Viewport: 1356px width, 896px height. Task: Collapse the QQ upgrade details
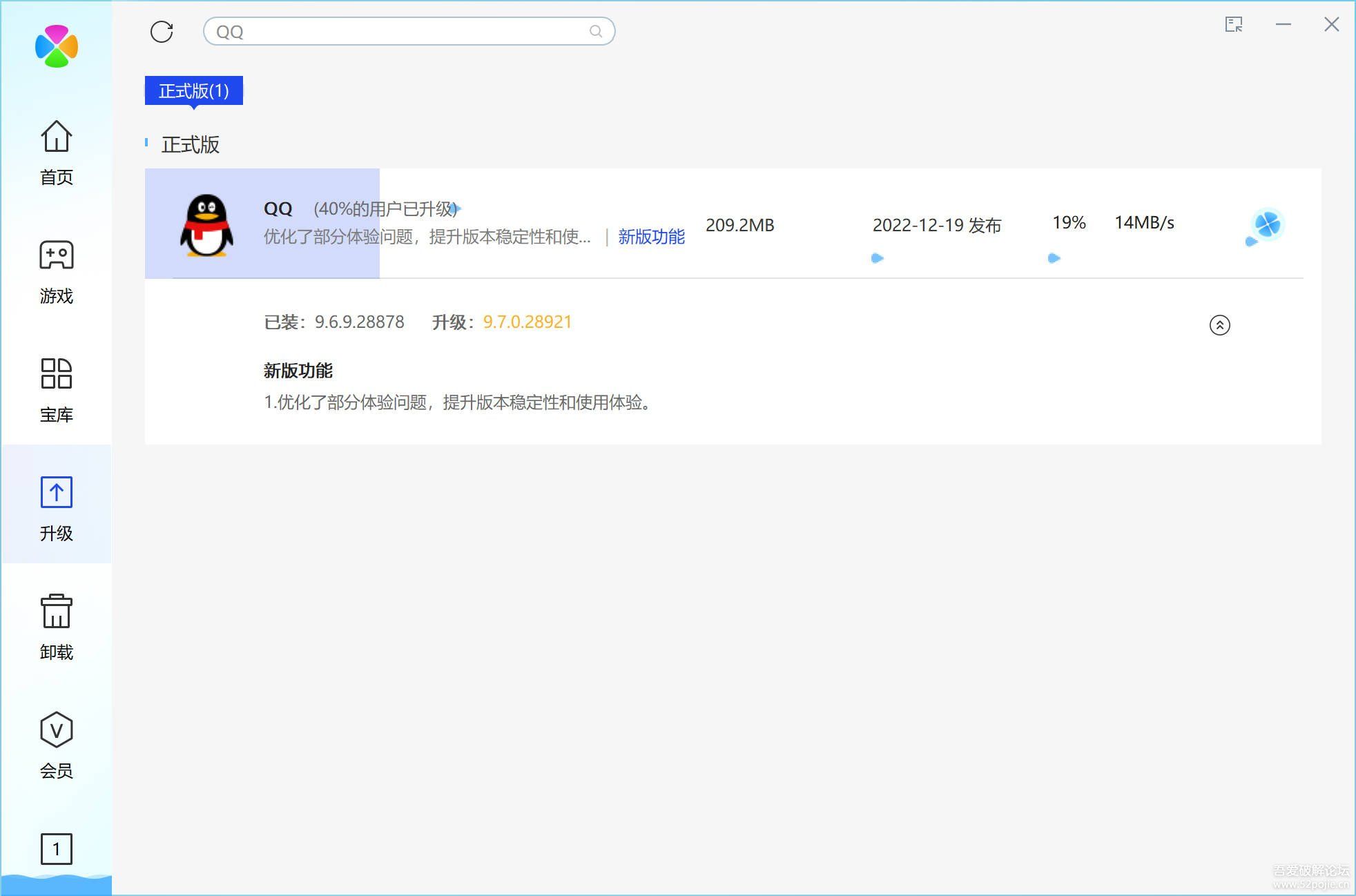1220,324
